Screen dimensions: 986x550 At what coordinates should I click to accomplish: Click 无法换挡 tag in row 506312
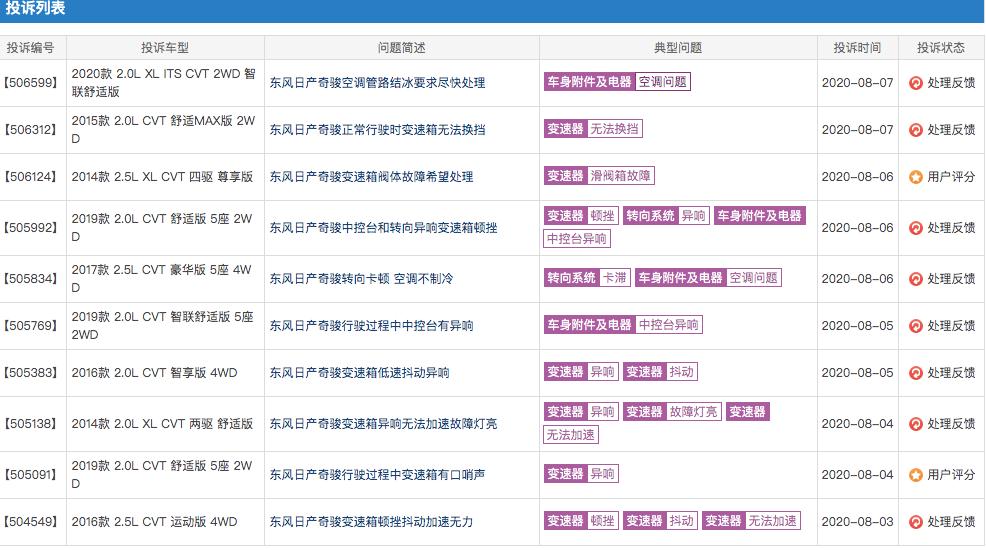coord(614,129)
